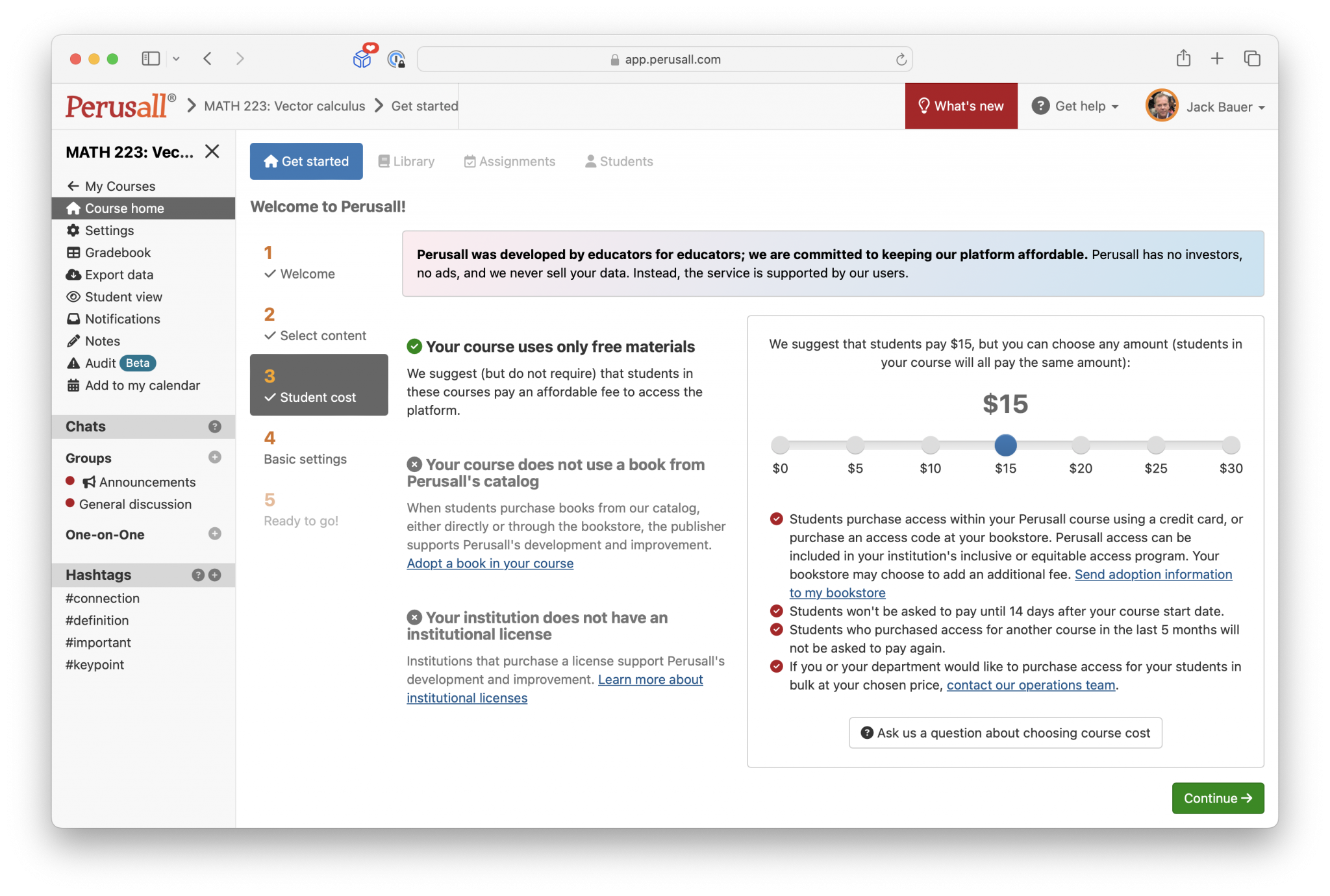This screenshot has width=1330, height=896.
Task: Select the $0 point on the cost slider
Action: 780,445
